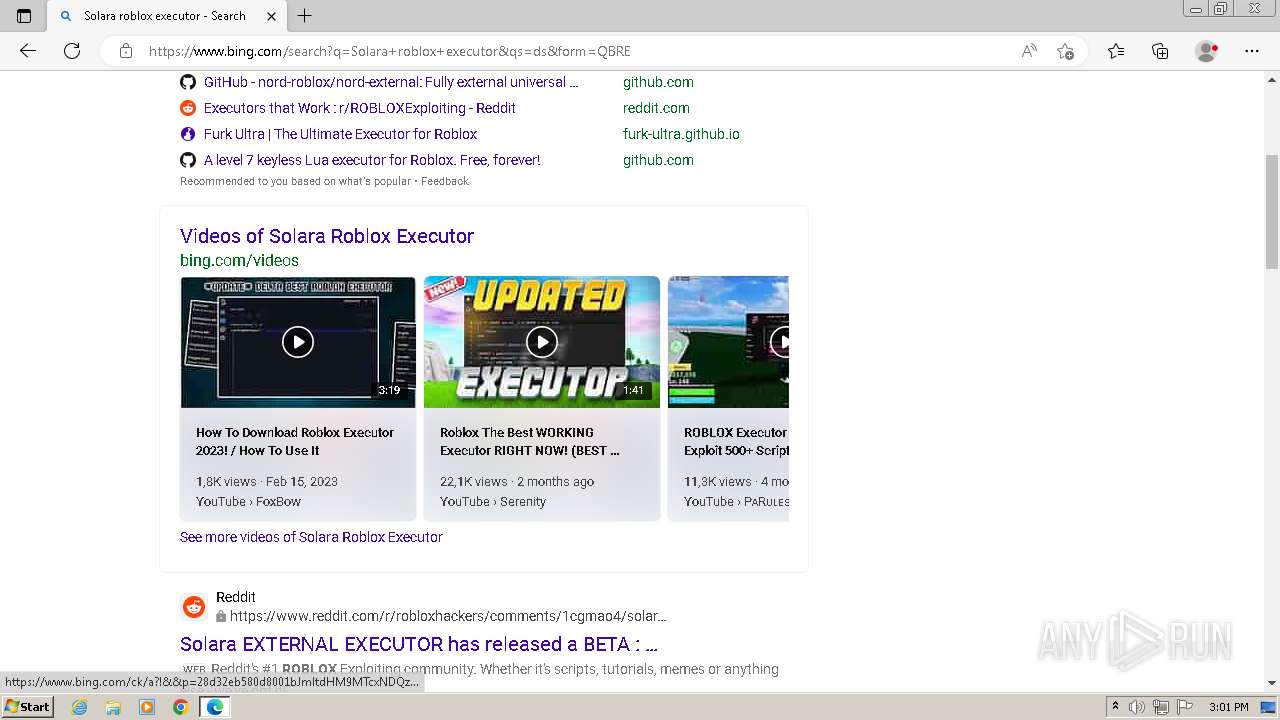Click system clock 3:01 PM
Screen dimensions: 1280x720
[x=1228, y=707]
